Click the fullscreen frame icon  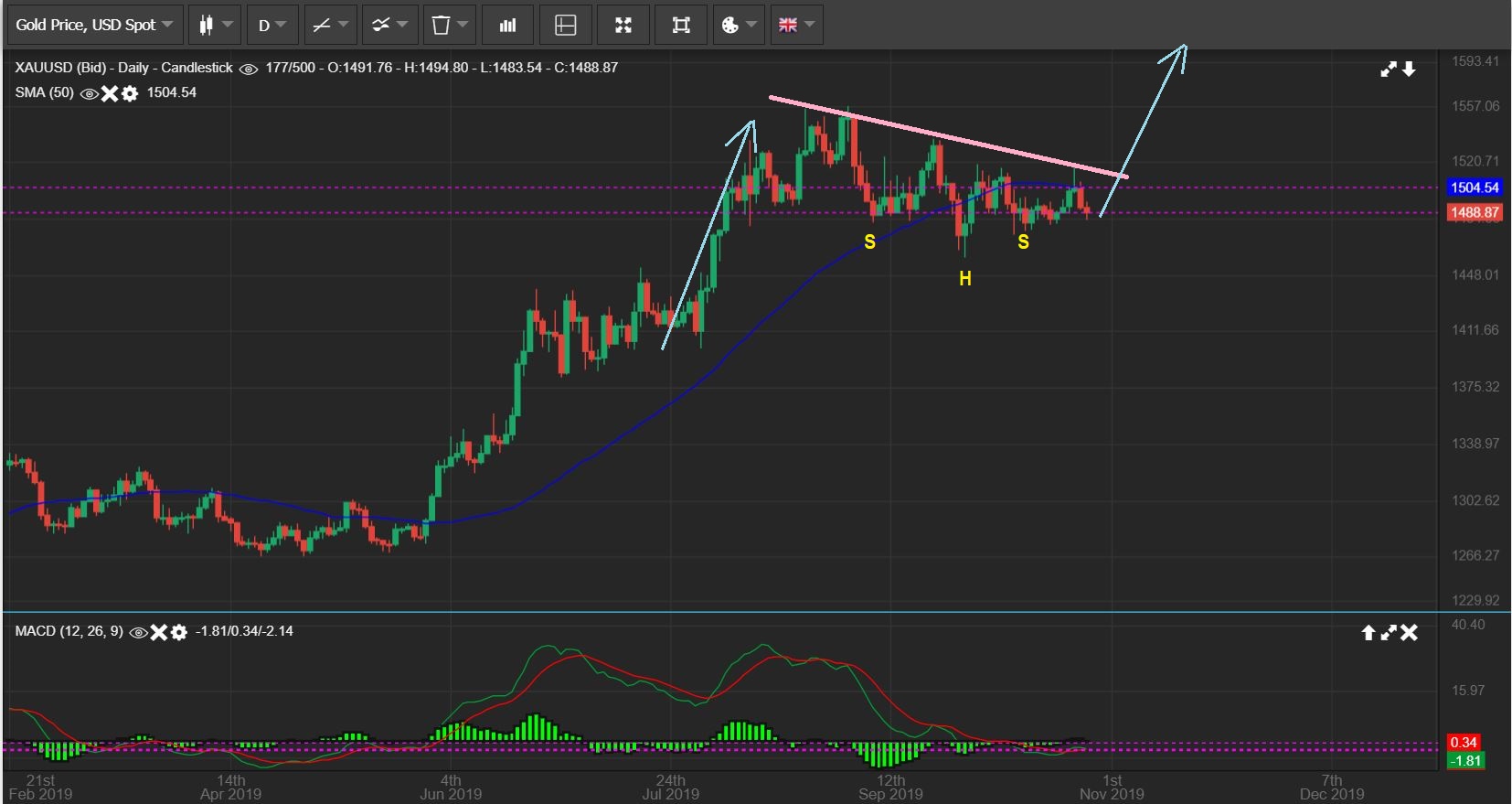tap(681, 25)
